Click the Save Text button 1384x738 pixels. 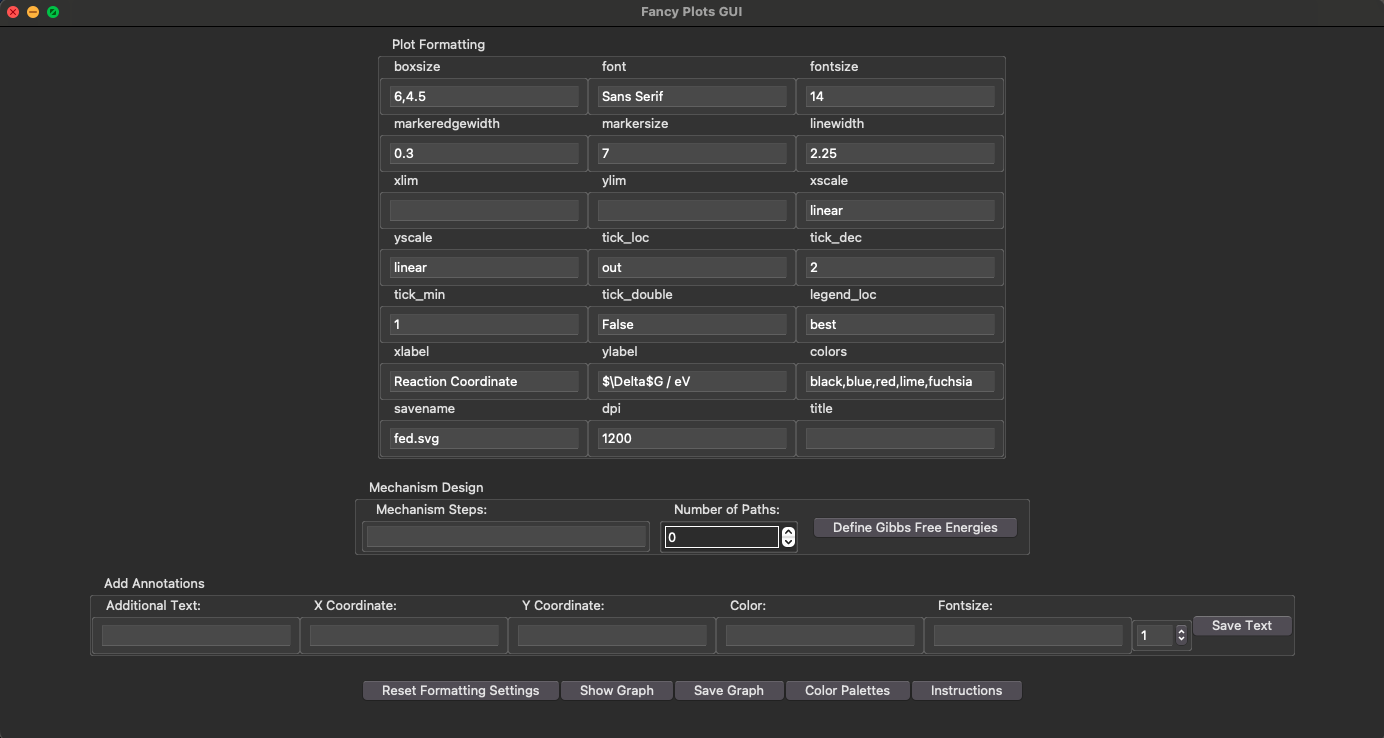tap(1242, 625)
